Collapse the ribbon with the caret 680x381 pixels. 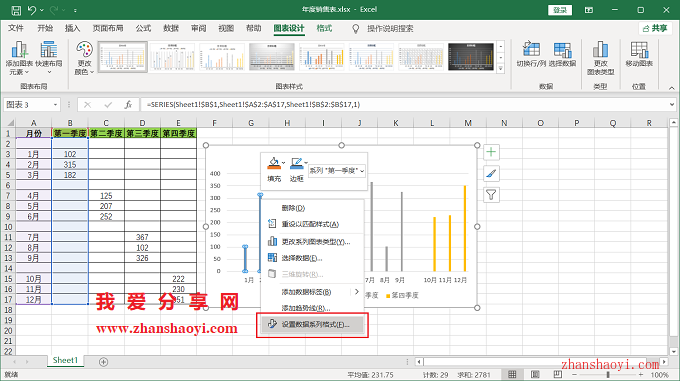coord(671,88)
